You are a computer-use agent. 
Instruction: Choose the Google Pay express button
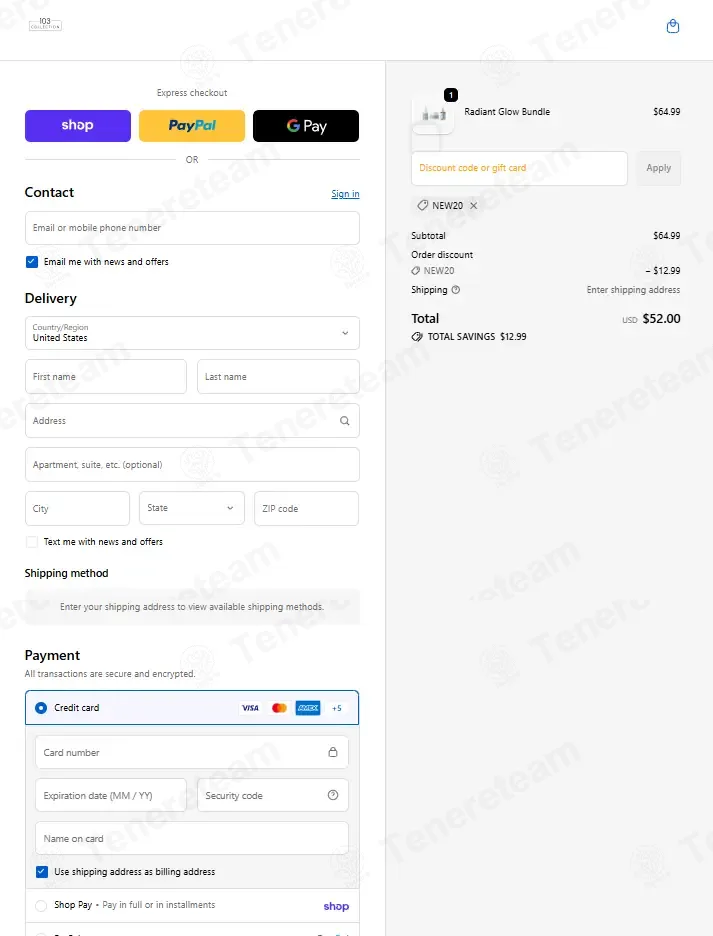click(306, 126)
